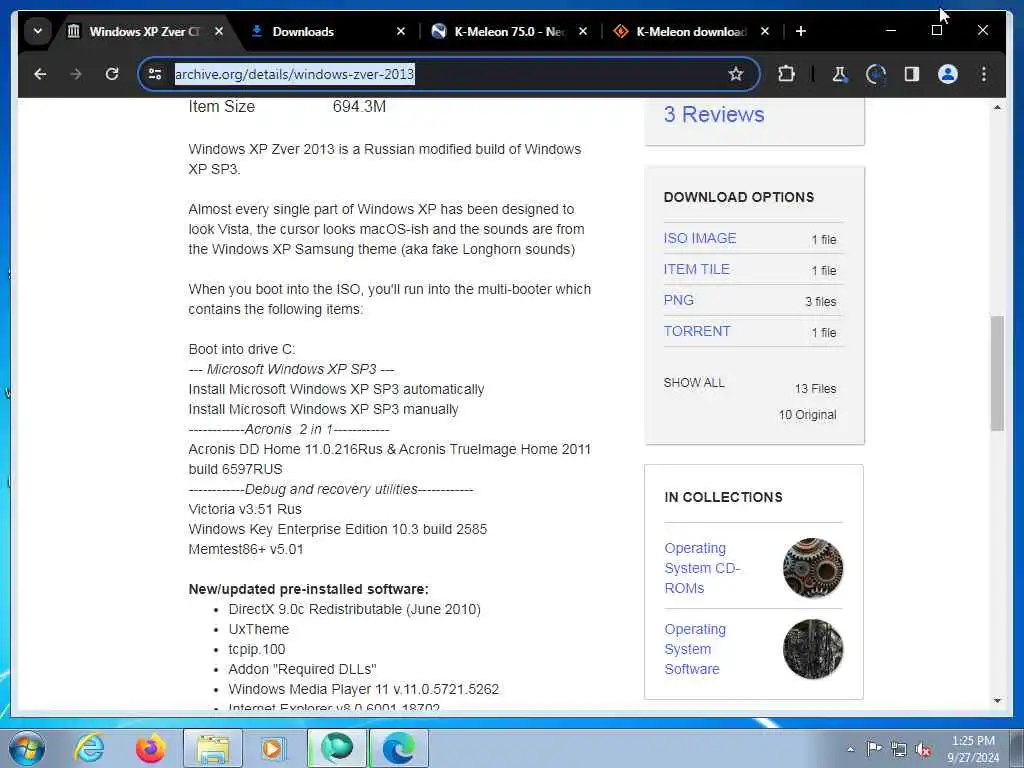Open the network status tray icon
1024x768 pixels.
coord(899,749)
